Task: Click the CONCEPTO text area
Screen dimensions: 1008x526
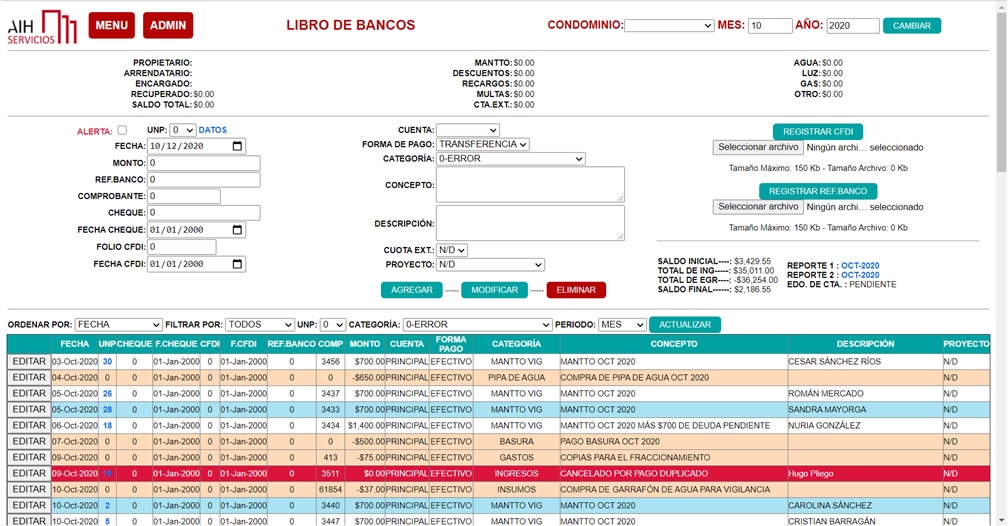Action: pyautogui.click(x=530, y=185)
